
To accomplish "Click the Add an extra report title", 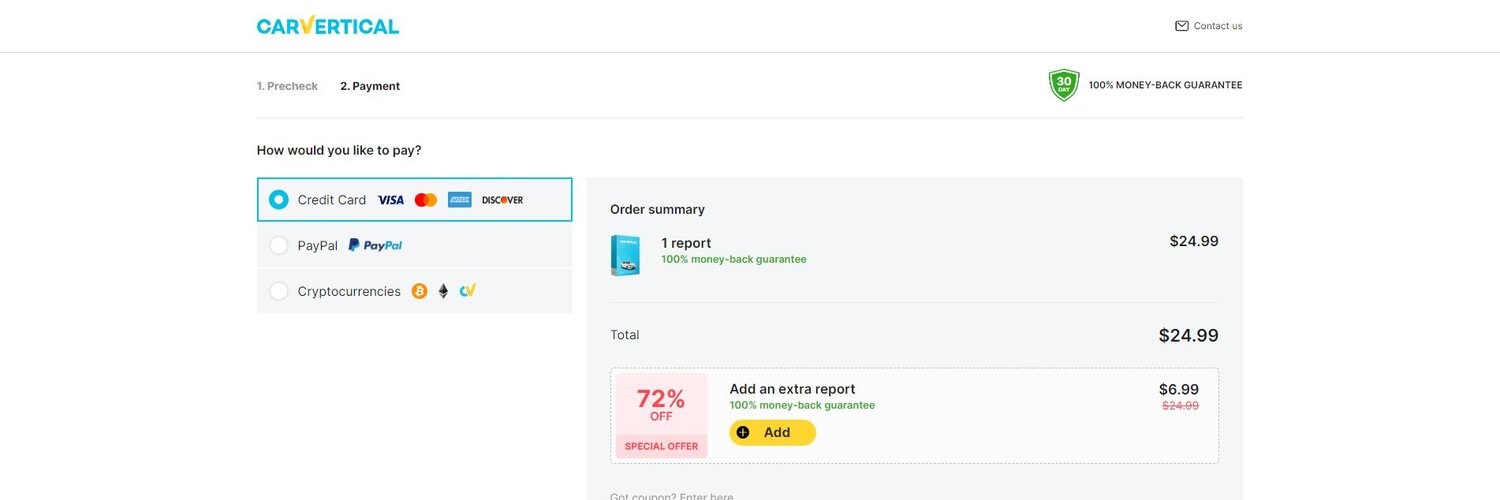I will pyautogui.click(x=793, y=389).
